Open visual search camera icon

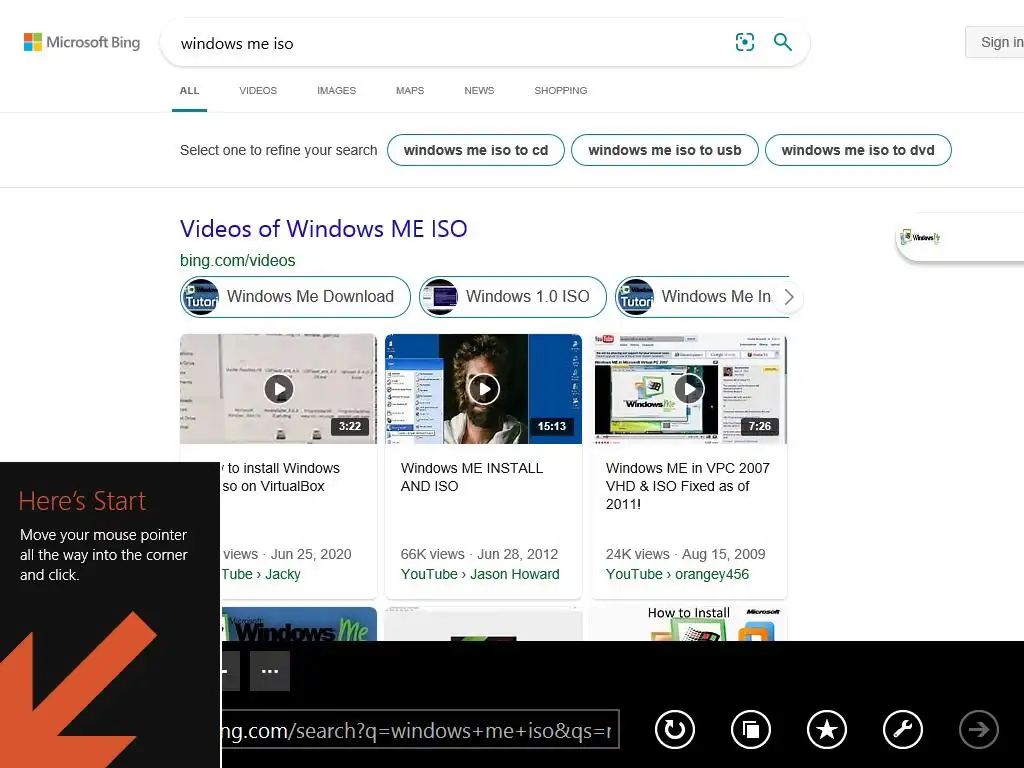coord(744,42)
